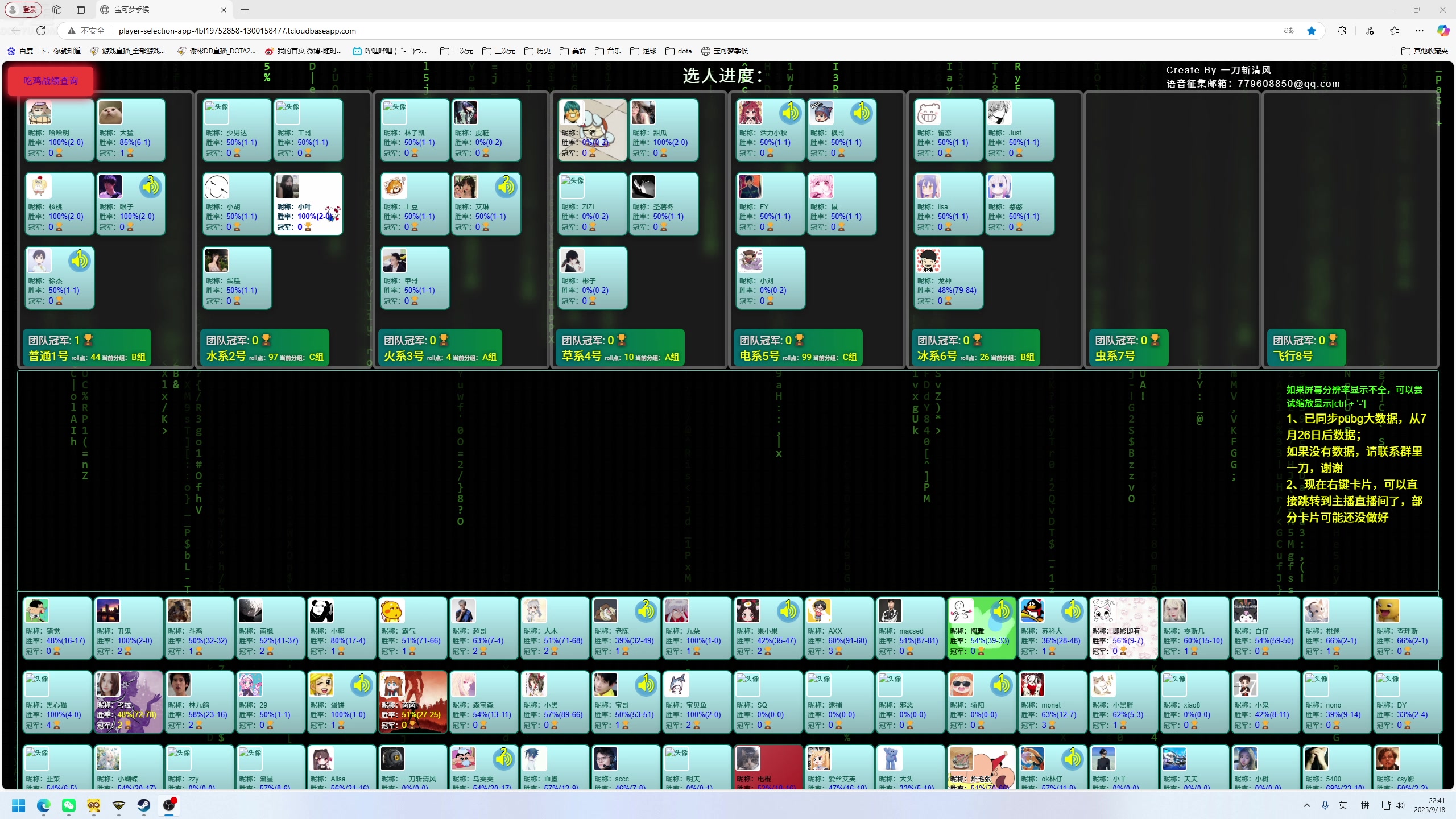Click the 核桃 player avatar
Image resolution: width=1456 pixels, height=819 pixels.
(x=39, y=187)
